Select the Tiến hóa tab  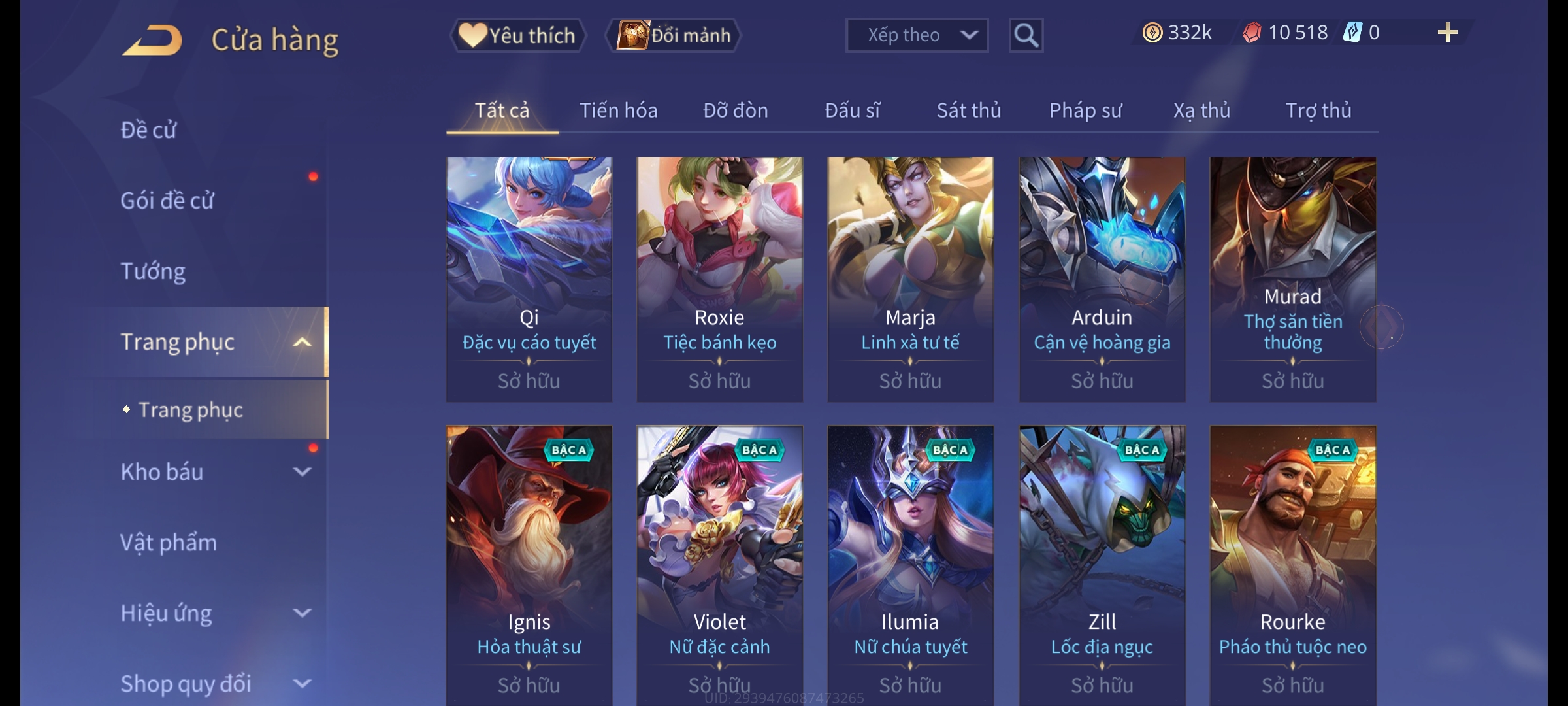[618, 110]
